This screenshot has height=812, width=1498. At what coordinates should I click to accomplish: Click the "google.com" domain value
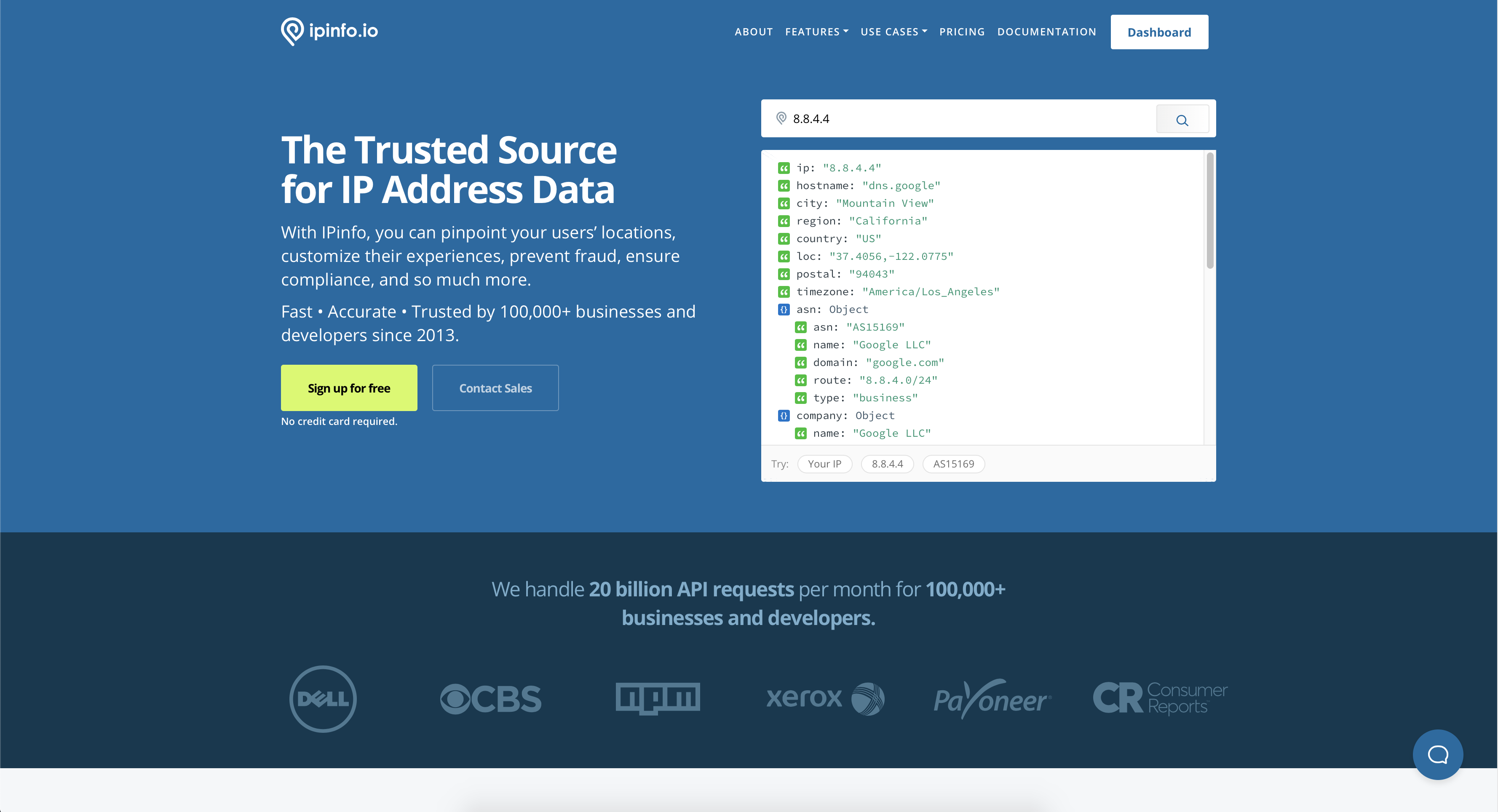click(x=905, y=363)
